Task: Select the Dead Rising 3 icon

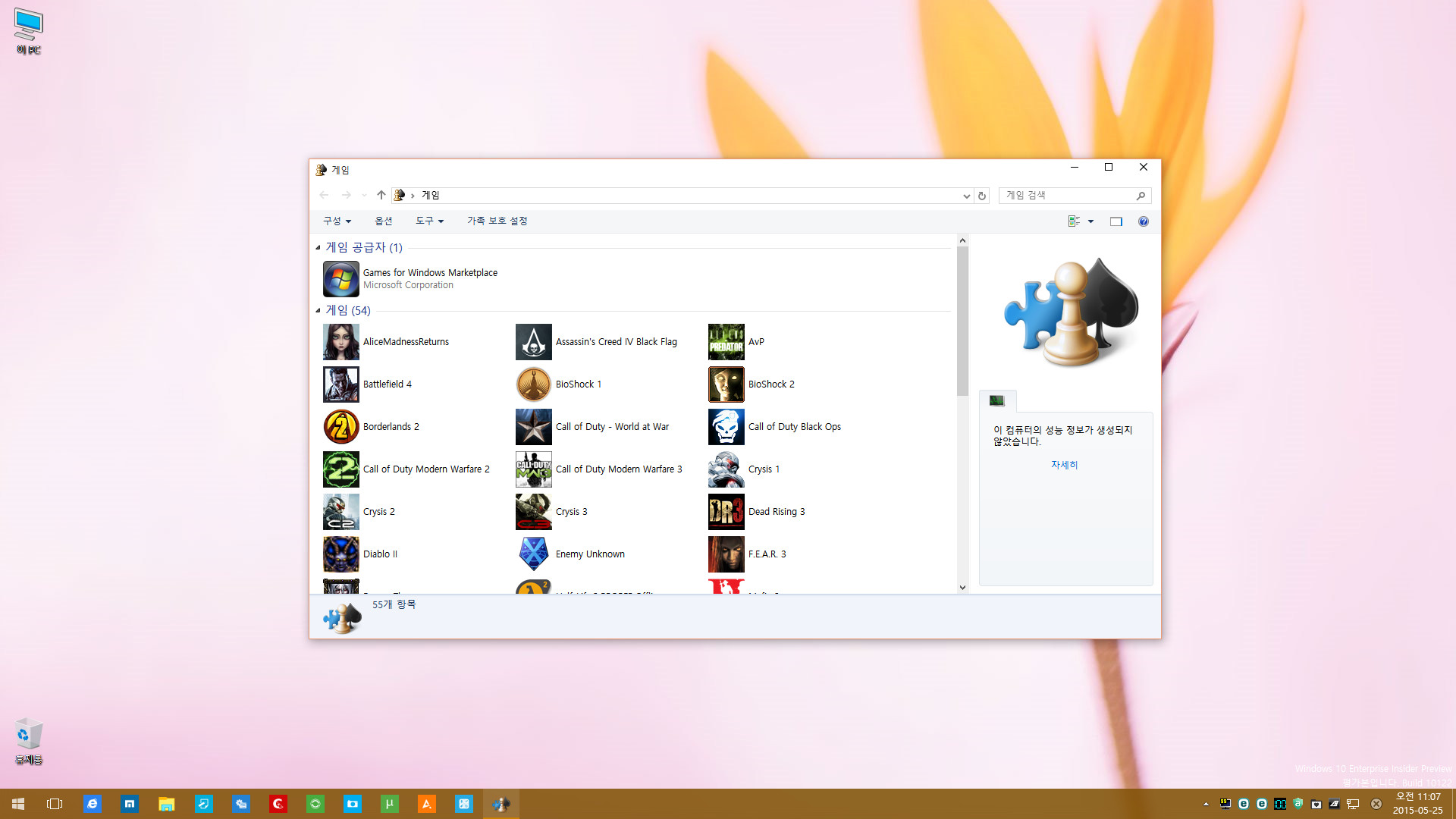Action: click(x=726, y=512)
